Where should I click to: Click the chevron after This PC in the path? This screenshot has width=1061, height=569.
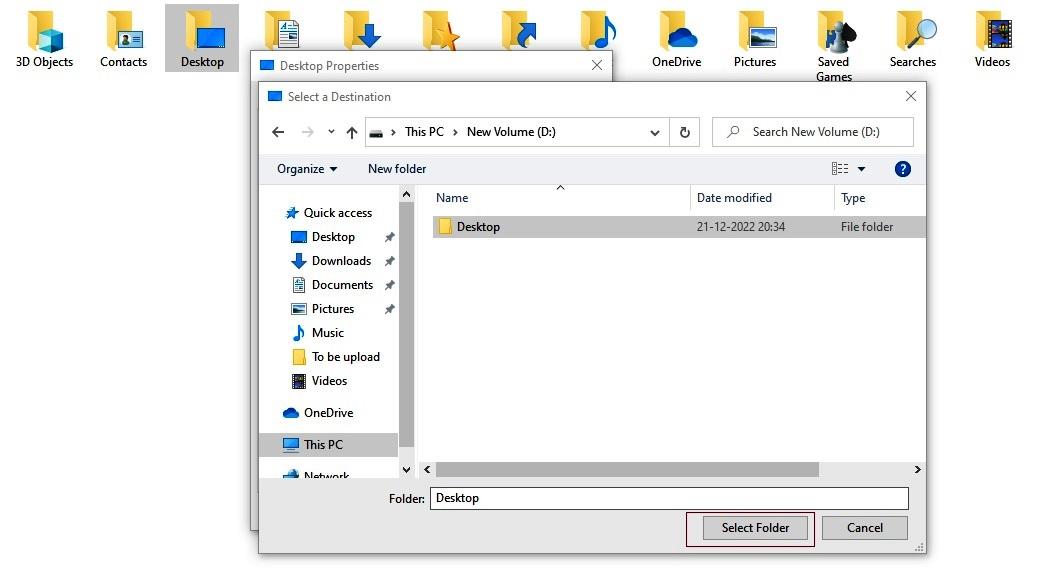(x=455, y=132)
